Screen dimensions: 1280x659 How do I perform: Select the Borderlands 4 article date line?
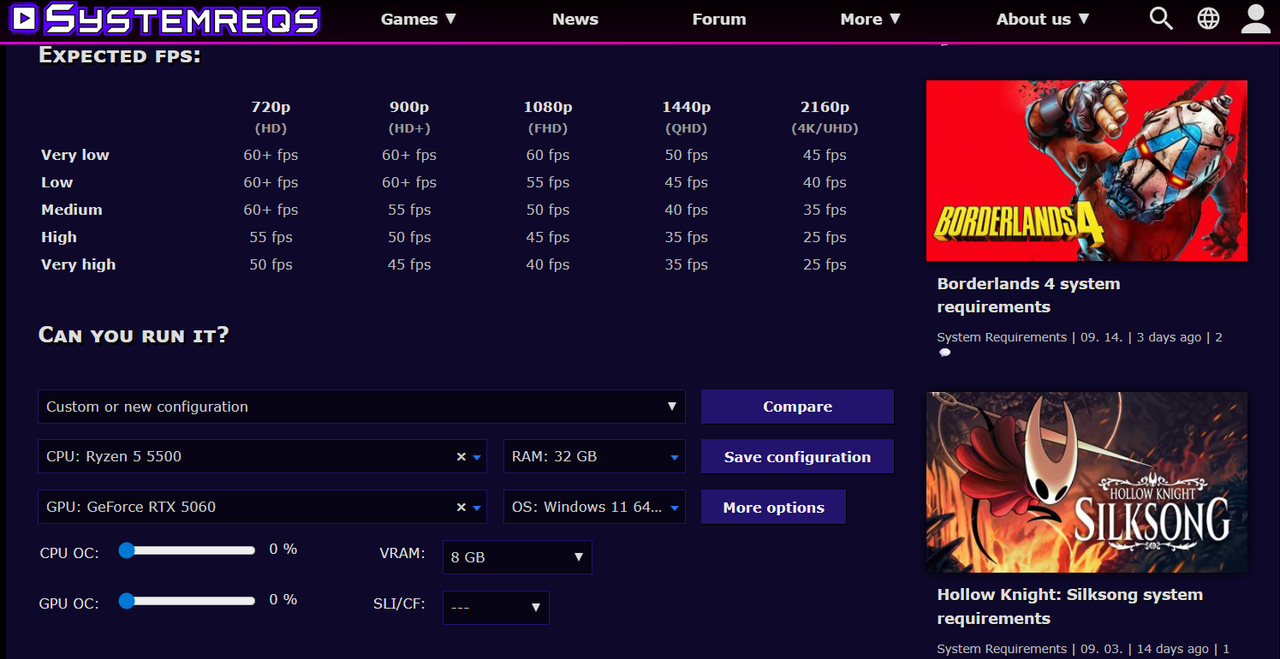coord(1080,337)
